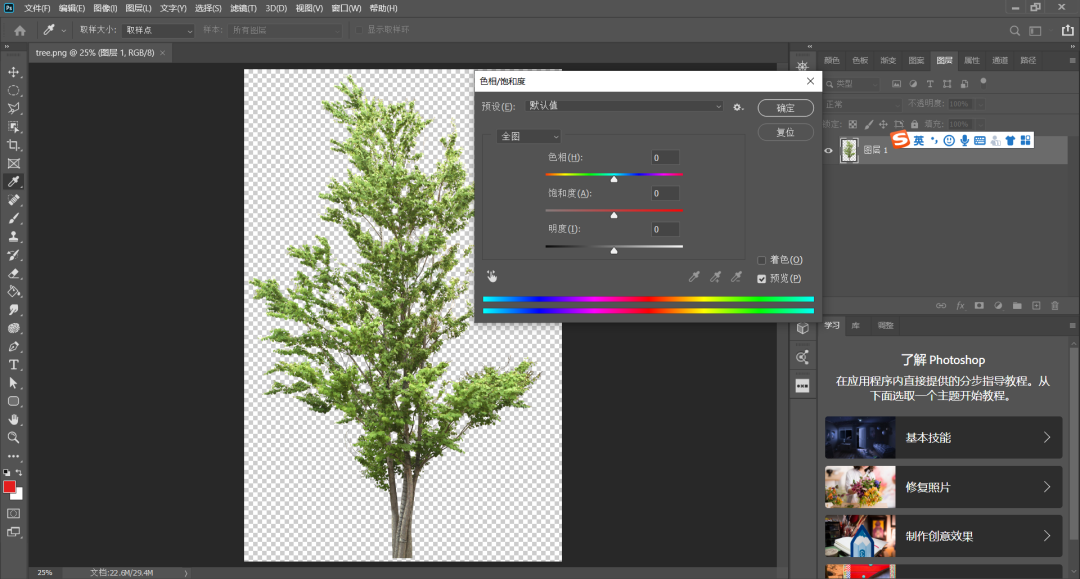Toggle 显示取样环 checkbox in options bar
The image size is (1080, 579).
point(359,30)
